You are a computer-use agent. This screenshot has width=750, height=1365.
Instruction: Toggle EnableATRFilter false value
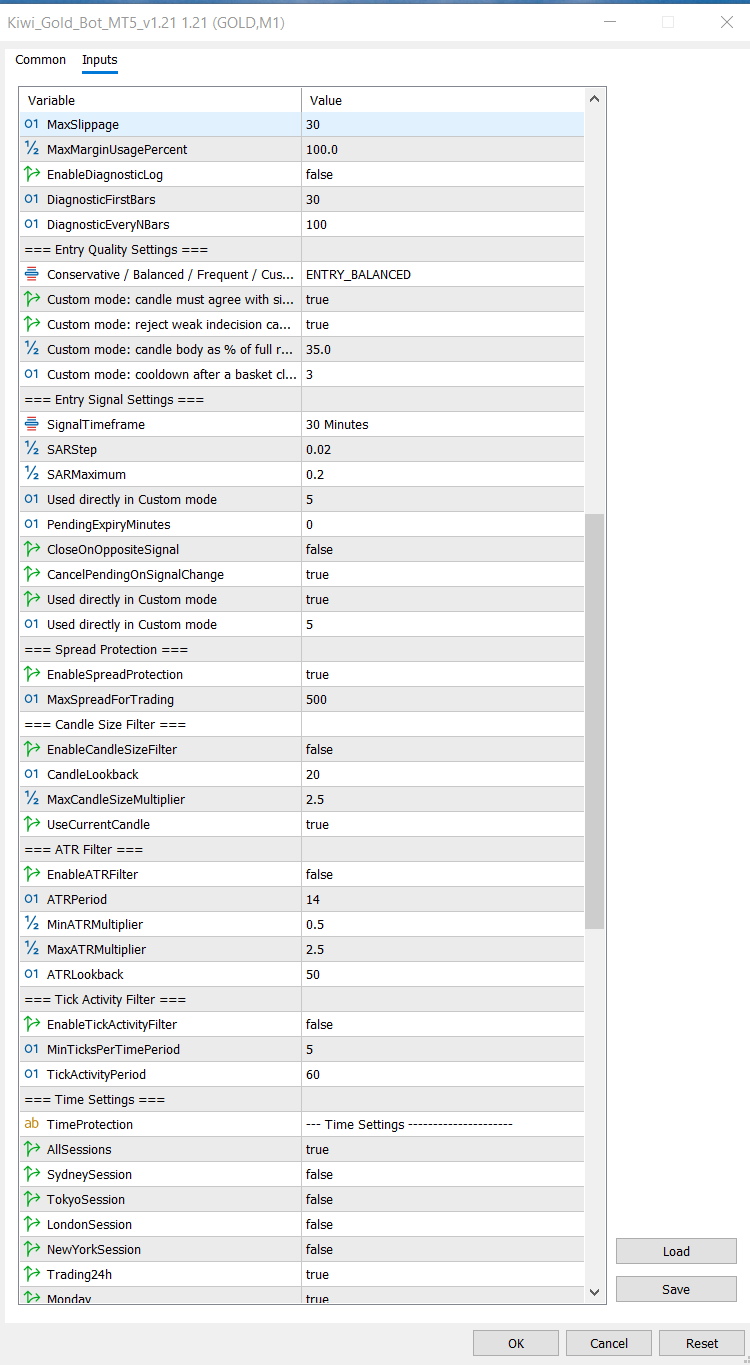coord(443,874)
